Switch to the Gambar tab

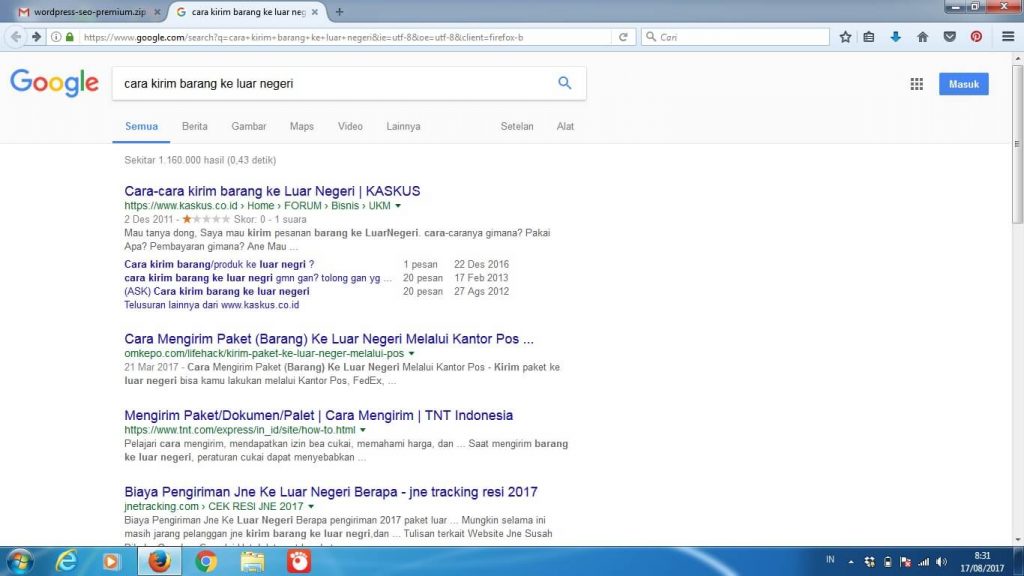[249, 126]
